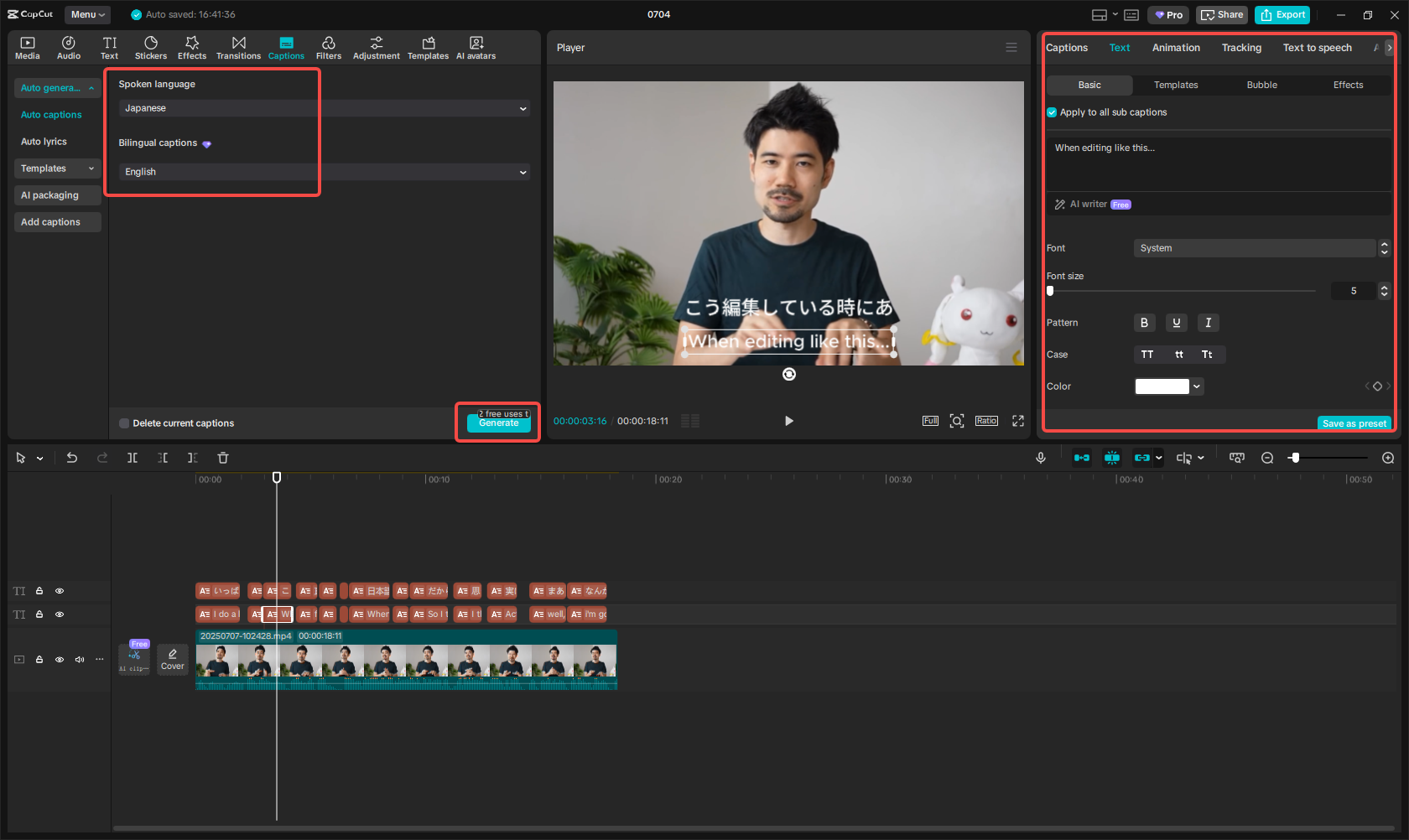
Task: Select the AI avatars tool
Action: pyautogui.click(x=476, y=47)
